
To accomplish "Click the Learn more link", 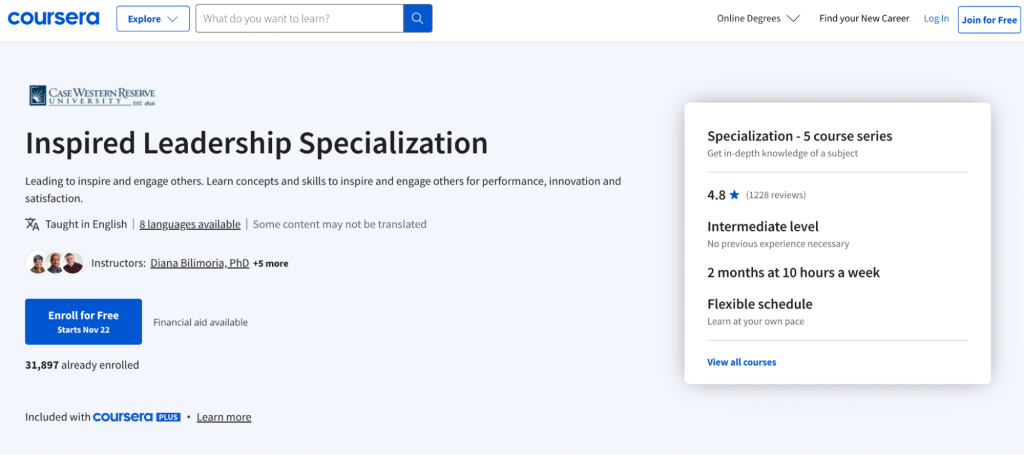I will pyautogui.click(x=224, y=417).
